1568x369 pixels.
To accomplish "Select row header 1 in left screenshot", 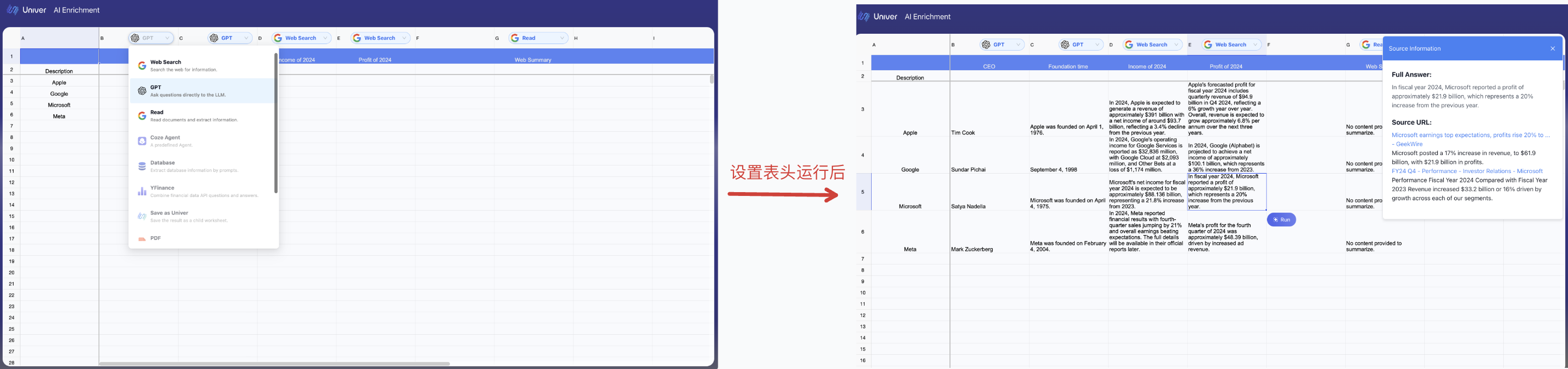I will point(11,57).
